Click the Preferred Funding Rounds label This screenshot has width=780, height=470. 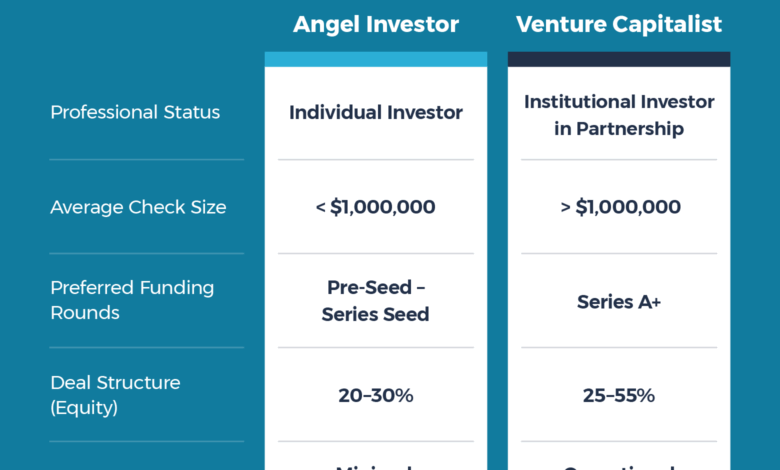pos(132,300)
